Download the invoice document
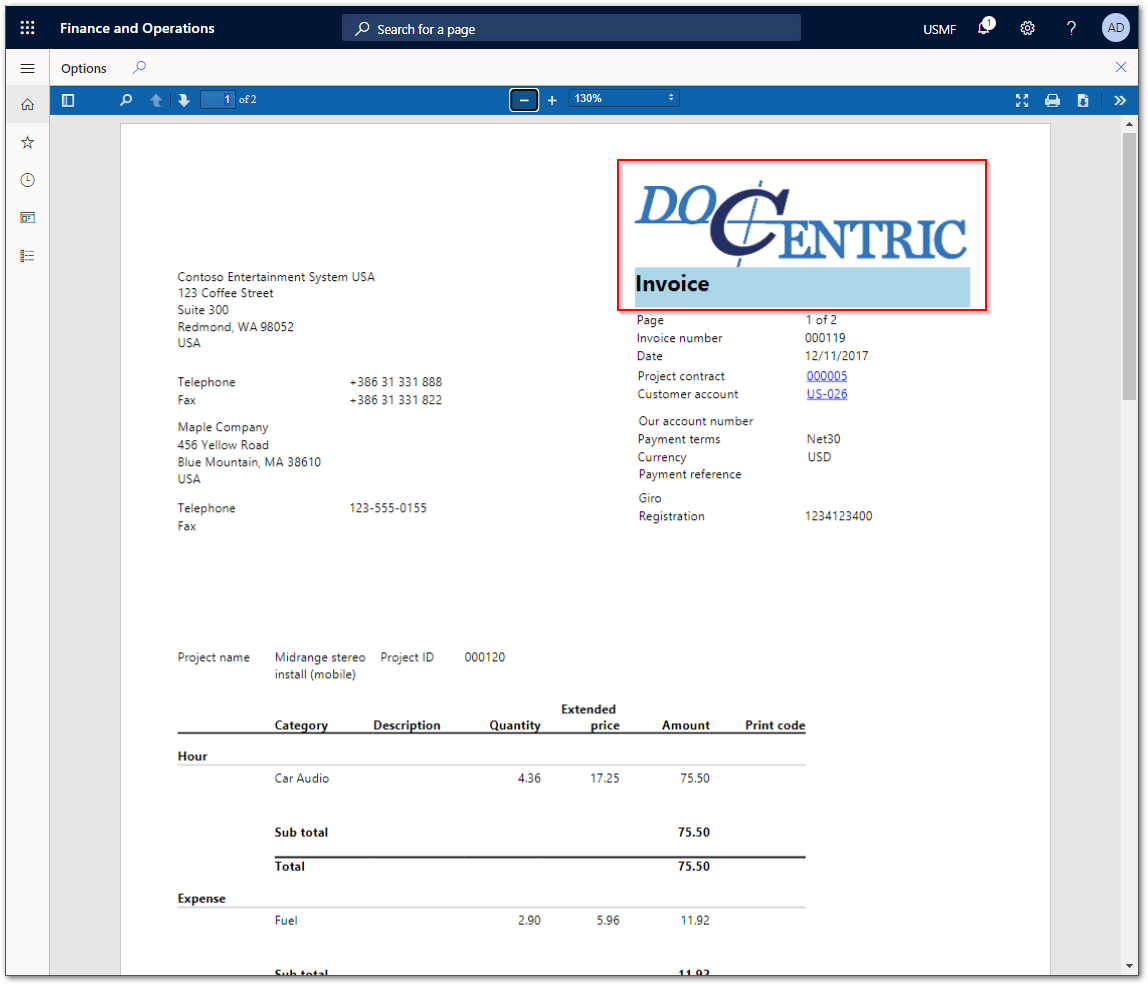 (x=1083, y=100)
